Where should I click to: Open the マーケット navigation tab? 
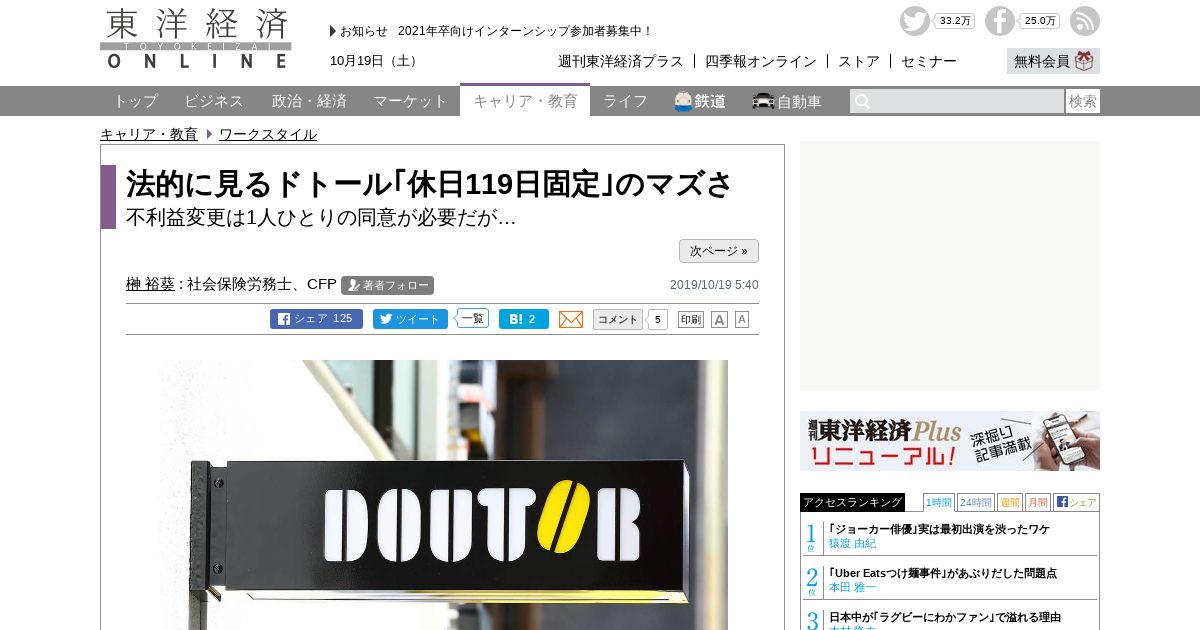[410, 101]
